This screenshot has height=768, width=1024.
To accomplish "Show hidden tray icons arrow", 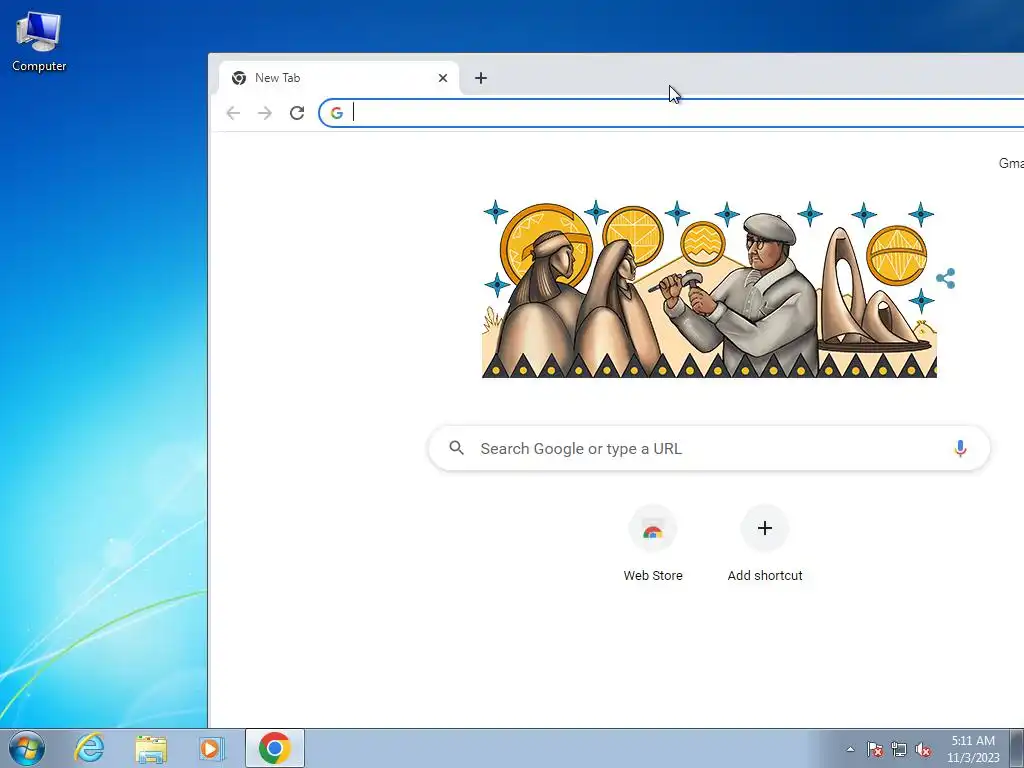I will pyautogui.click(x=850, y=749).
